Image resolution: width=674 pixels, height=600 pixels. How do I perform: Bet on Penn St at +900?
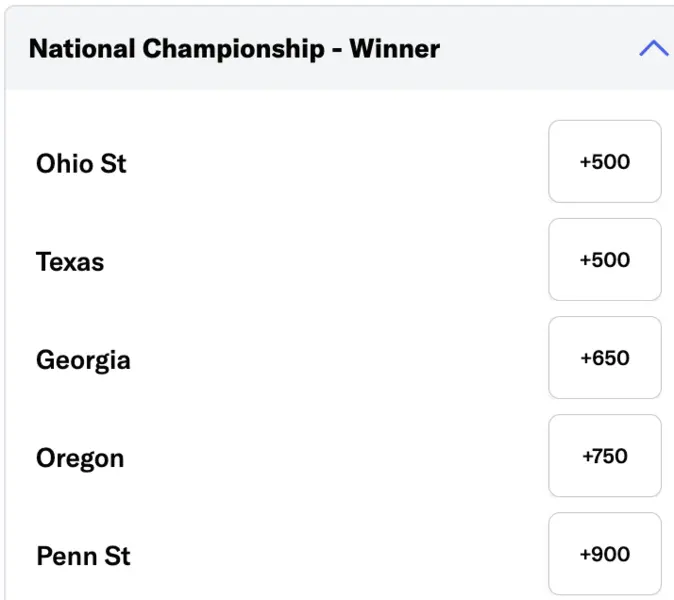pyautogui.click(x=604, y=554)
